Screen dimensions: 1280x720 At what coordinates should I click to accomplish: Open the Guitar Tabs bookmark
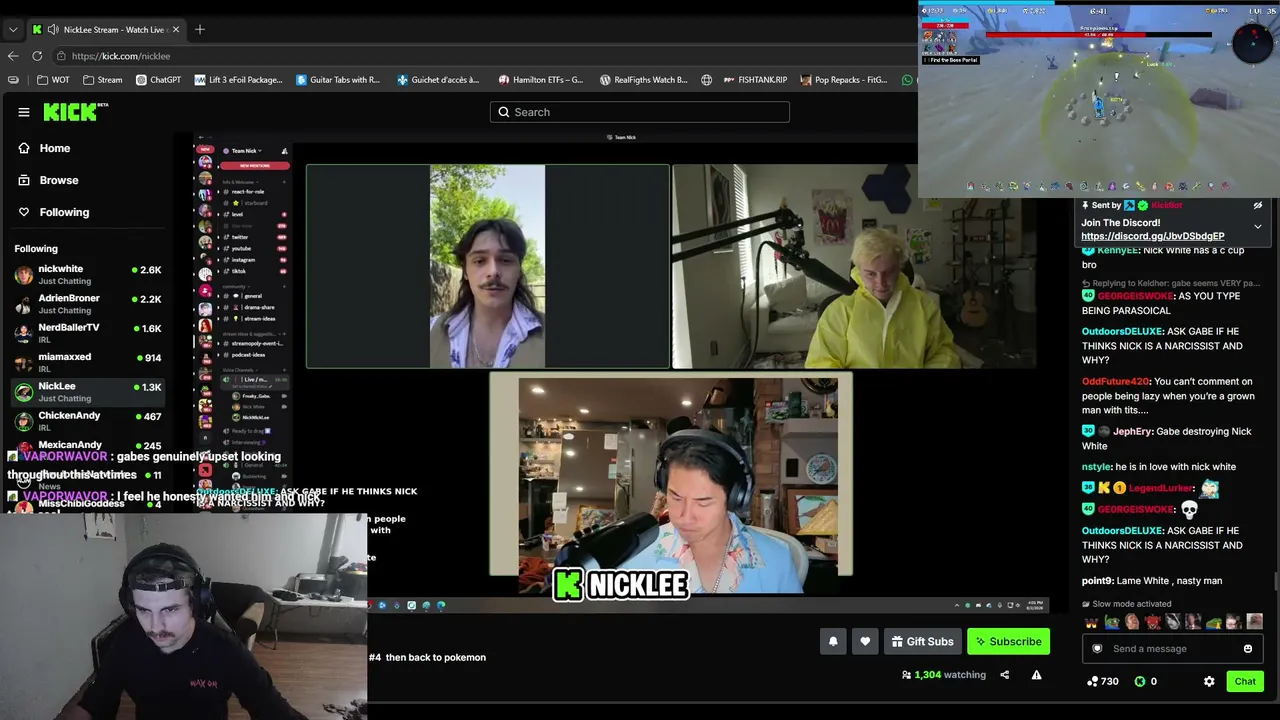click(338, 80)
